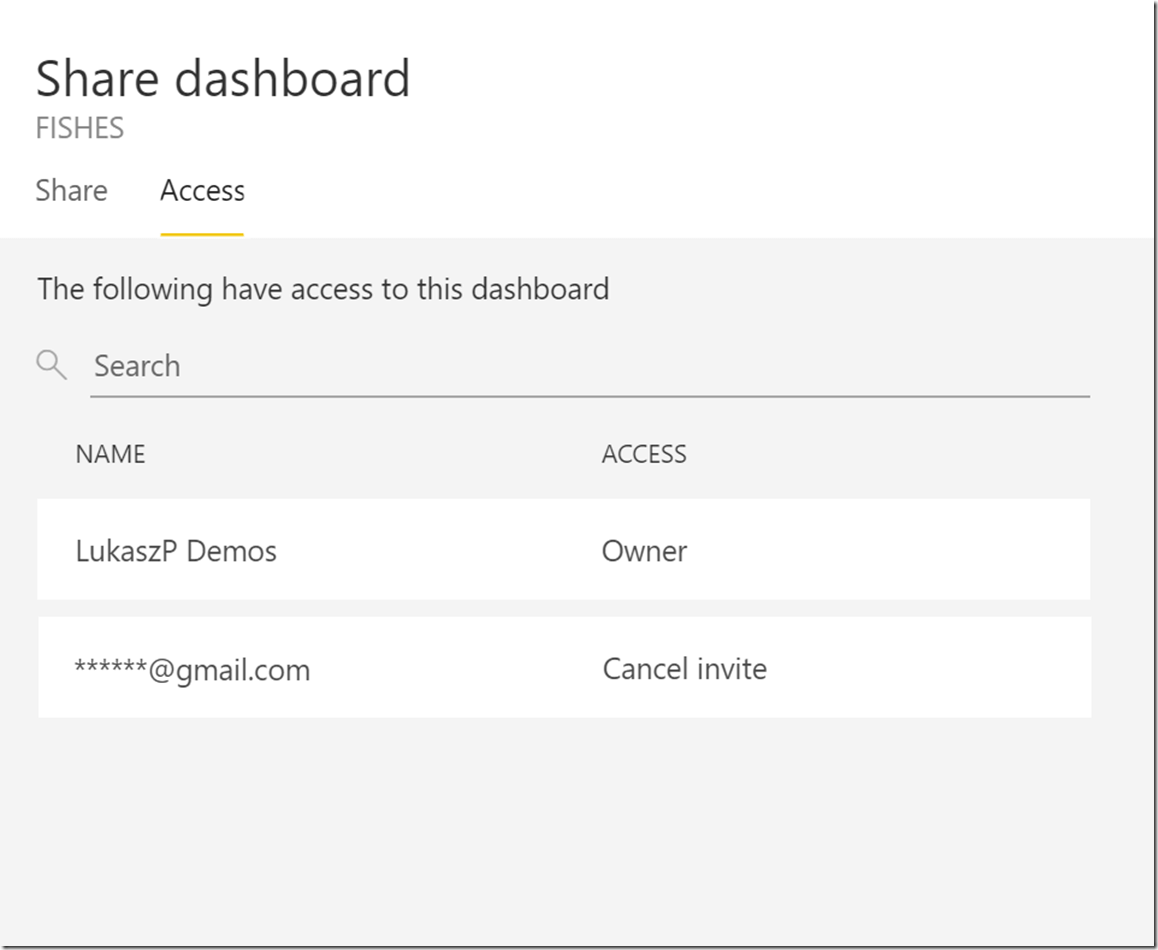
Task: Click the Share dashboard title
Action: coord(223,78)
